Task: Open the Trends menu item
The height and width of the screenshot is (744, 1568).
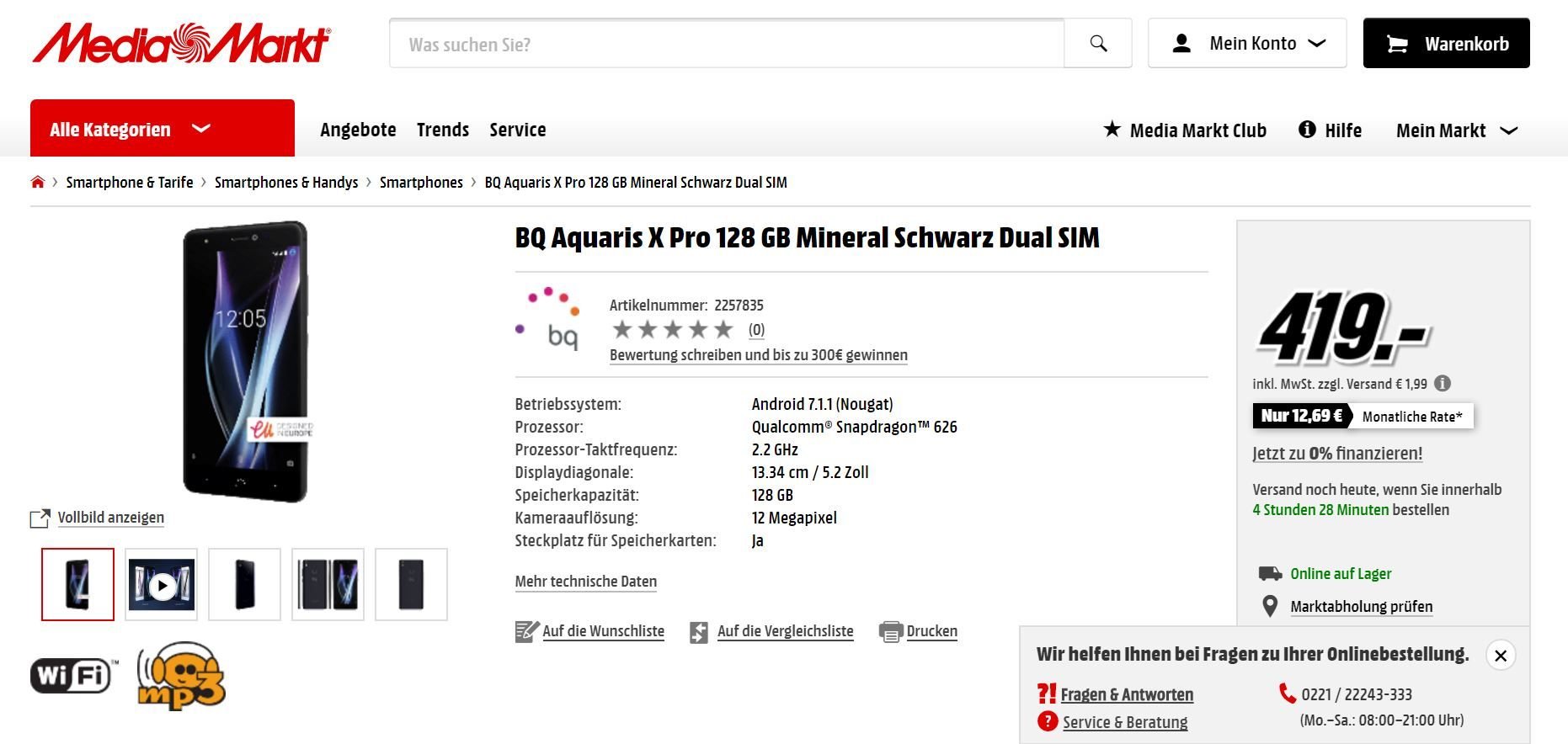Action: click(x=443, y=130)
